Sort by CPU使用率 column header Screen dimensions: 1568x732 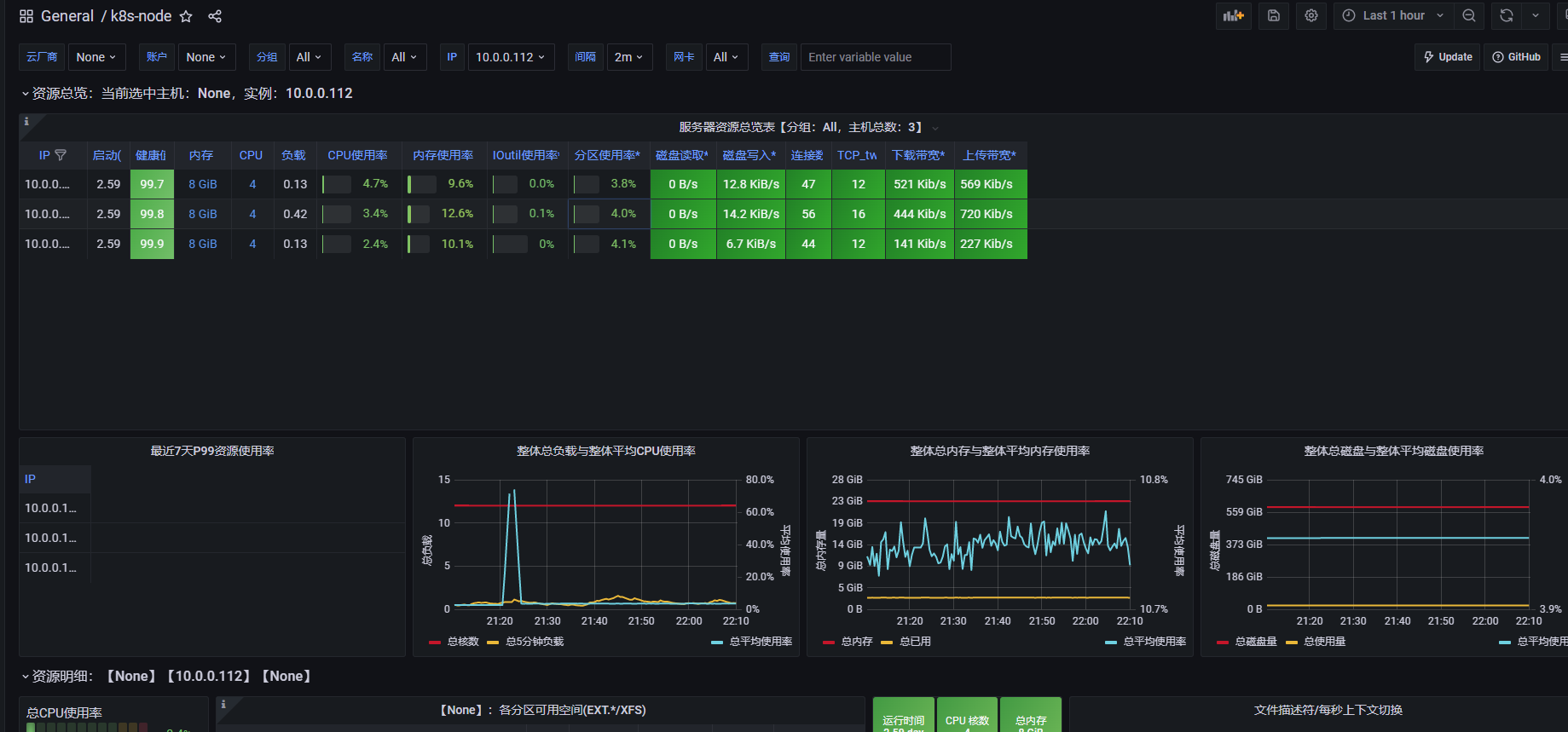coord(358,155)
